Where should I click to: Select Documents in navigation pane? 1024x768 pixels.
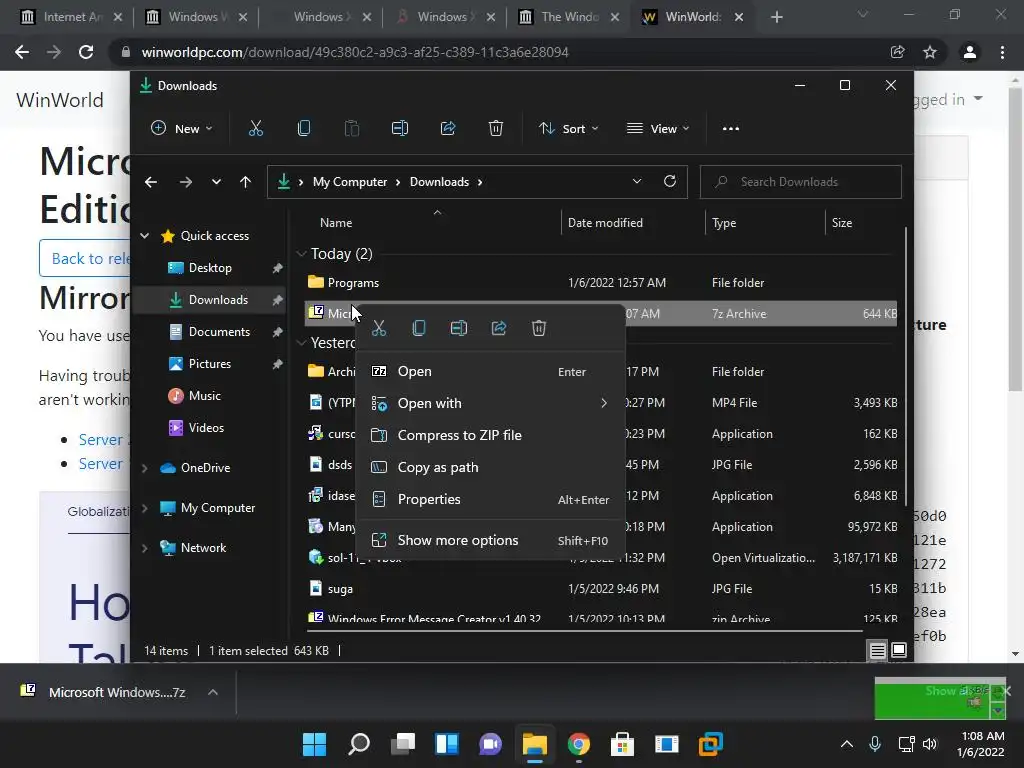209,332
